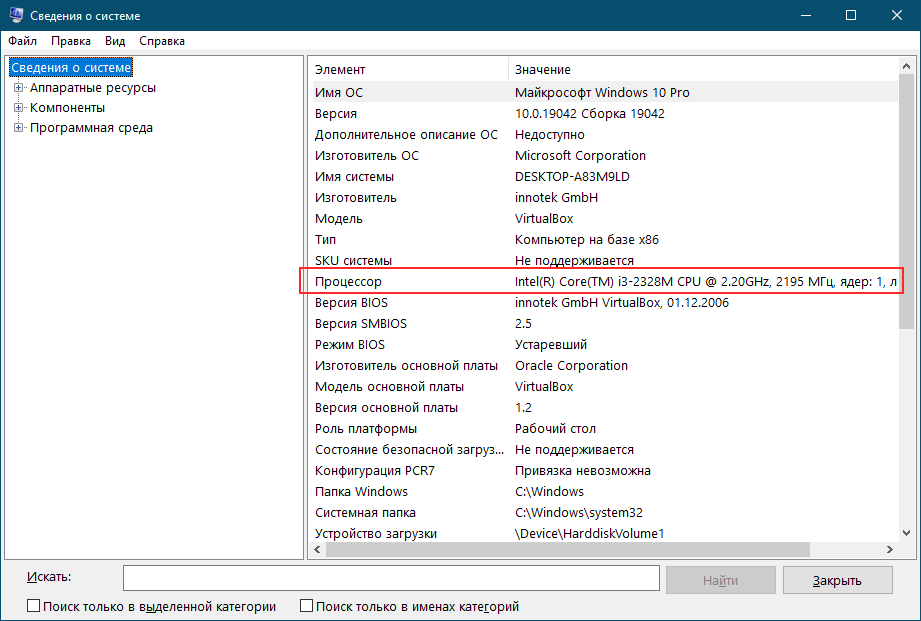Select the Версия BIOS row
This screenshot has width=921, height=621.
(351, 303)
